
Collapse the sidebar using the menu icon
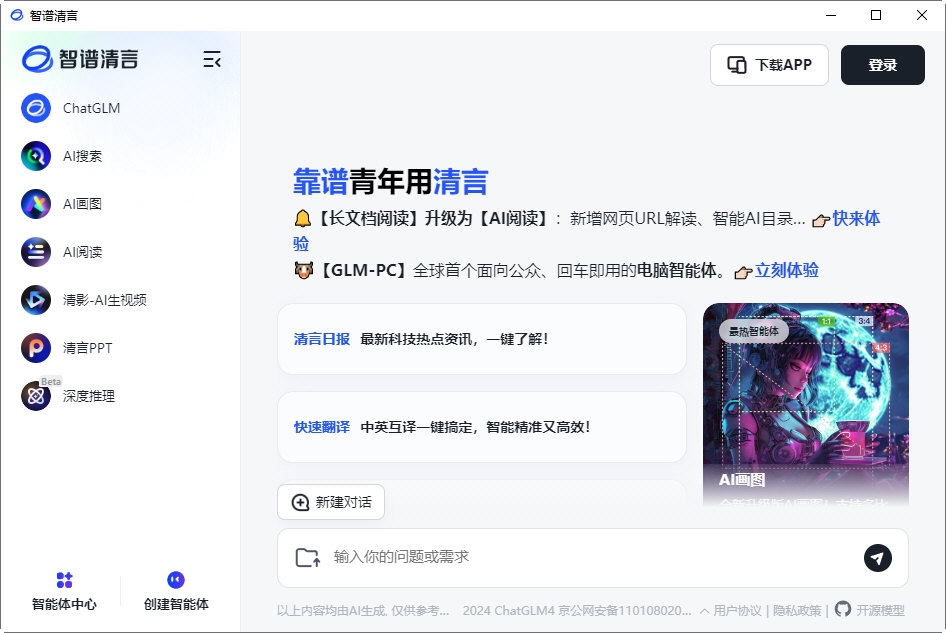pyautogui.click(x=212, y=59)
